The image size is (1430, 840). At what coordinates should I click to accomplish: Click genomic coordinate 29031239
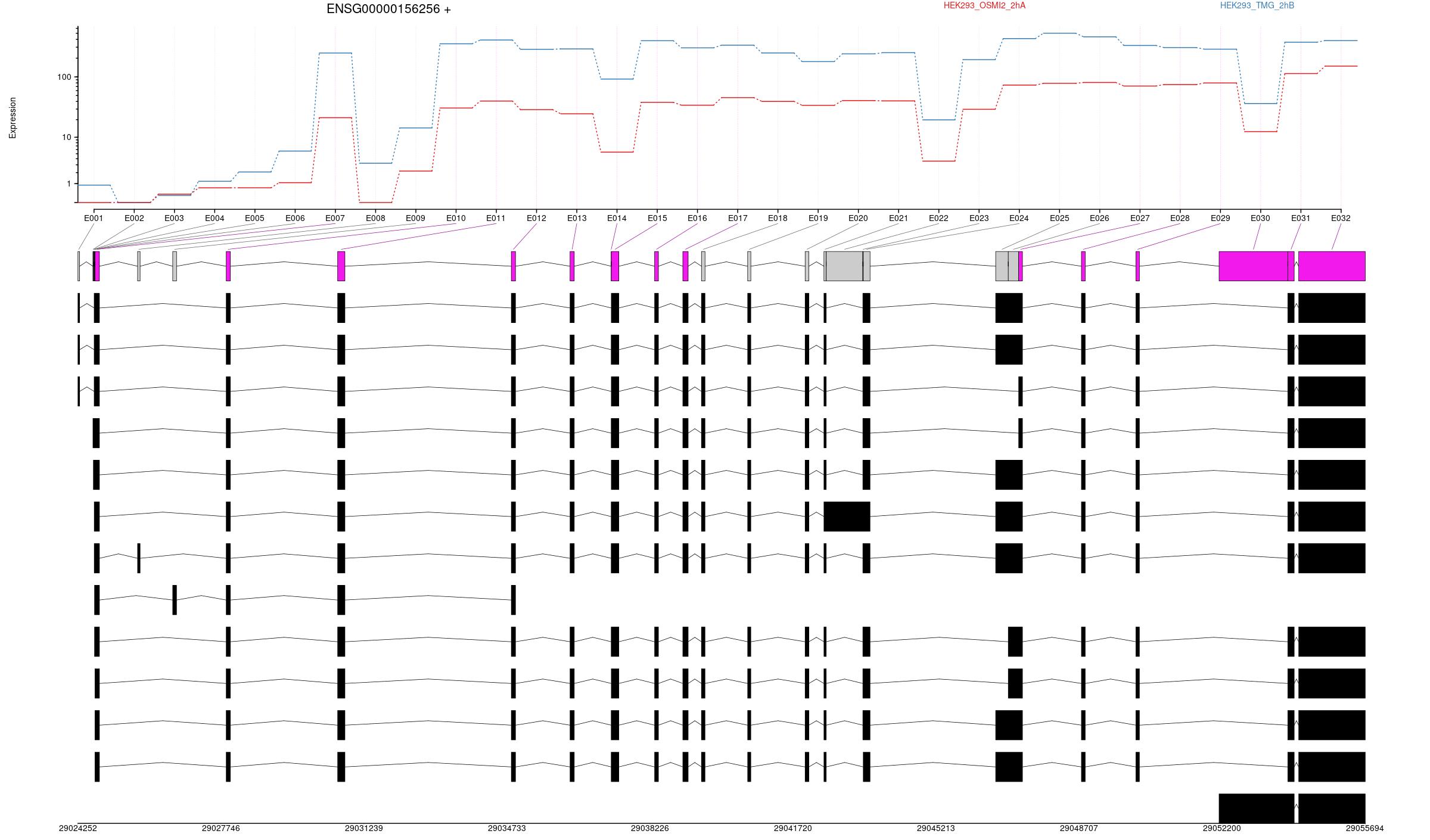(364, 829)
